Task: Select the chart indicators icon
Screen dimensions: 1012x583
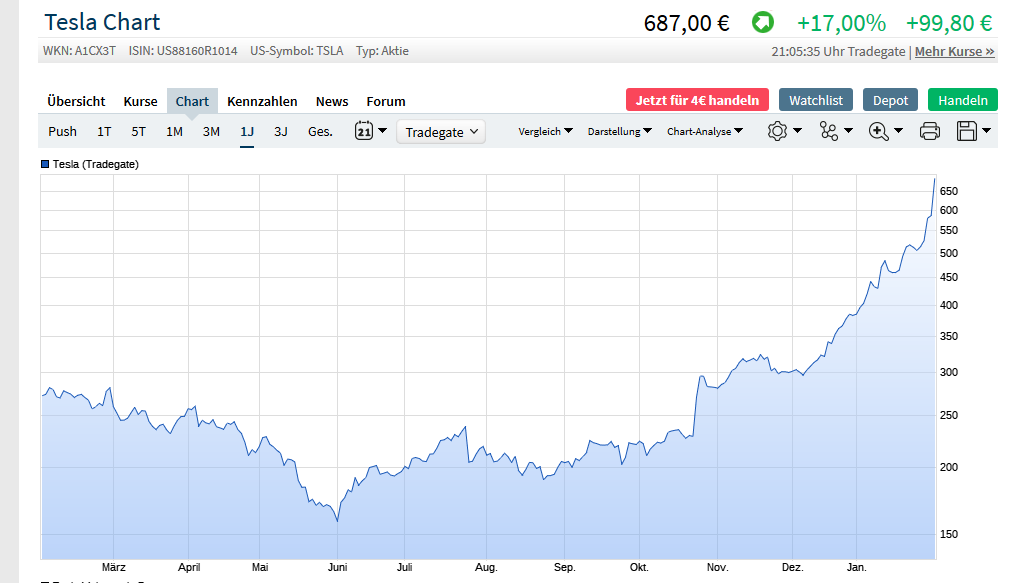Action: pos(830,130)
